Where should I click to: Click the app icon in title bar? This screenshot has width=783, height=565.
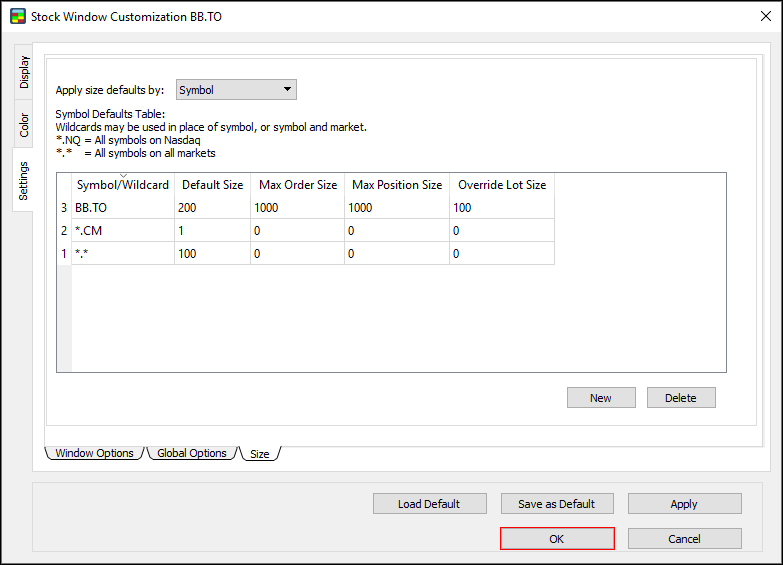pos(17,17)
